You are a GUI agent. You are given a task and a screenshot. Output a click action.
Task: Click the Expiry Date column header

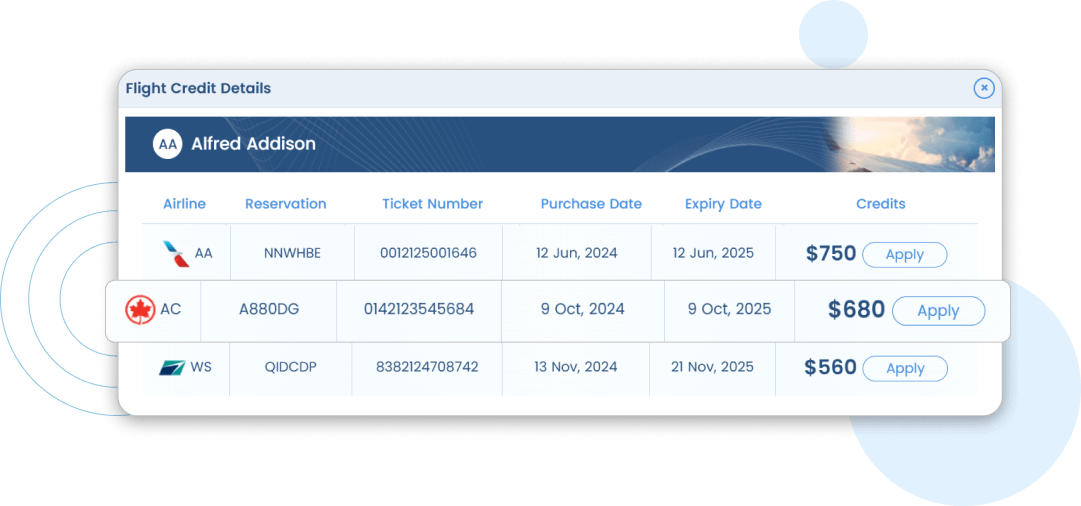point(723,204)
